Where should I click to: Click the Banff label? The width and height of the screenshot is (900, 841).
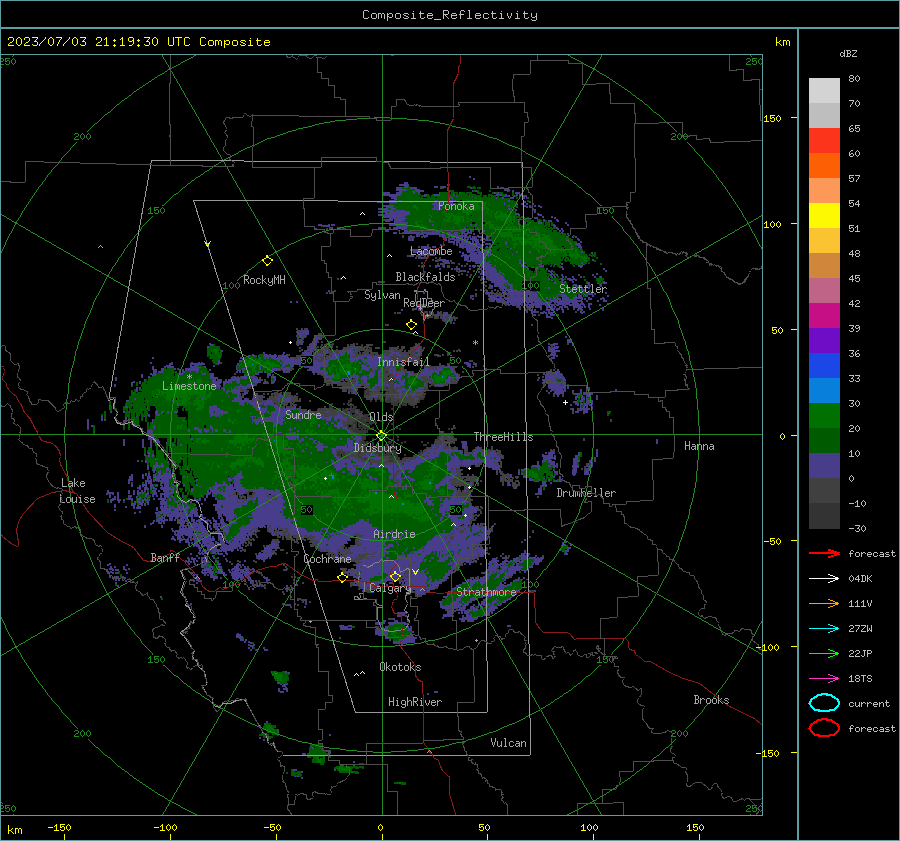coord(165,558)
